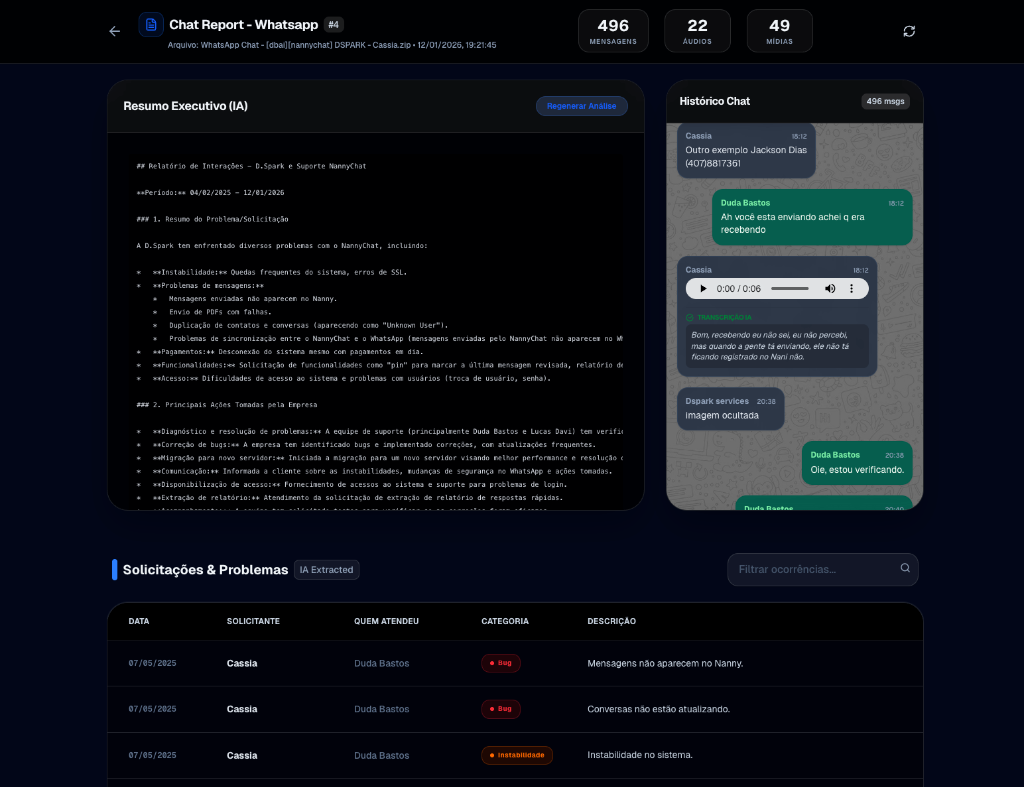Click the 22 ÁUDIOS counter card
The image size is (1024, 787).
pos(697,30)
